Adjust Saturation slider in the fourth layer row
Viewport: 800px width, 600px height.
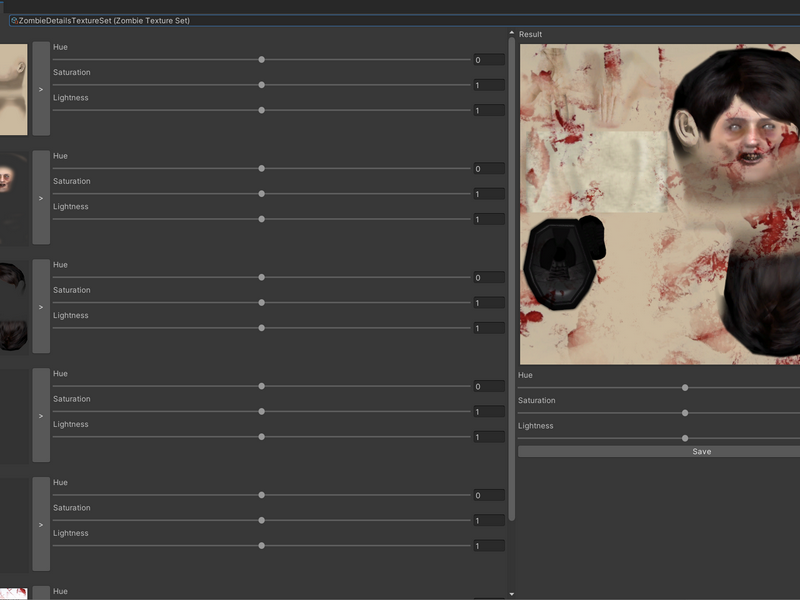click(x=261, y=411)
